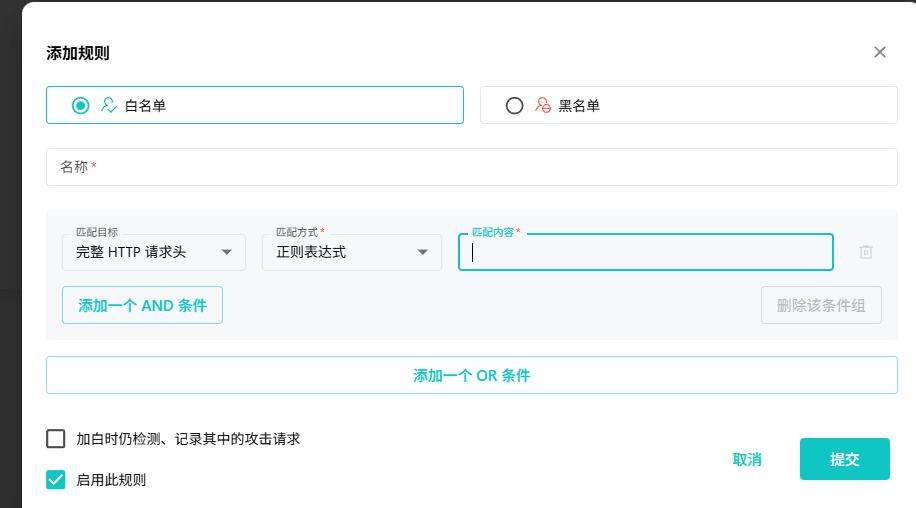Click the arrow on the 匹配方式 selector
Screen dimensions: 916x508
coord(423,252)
